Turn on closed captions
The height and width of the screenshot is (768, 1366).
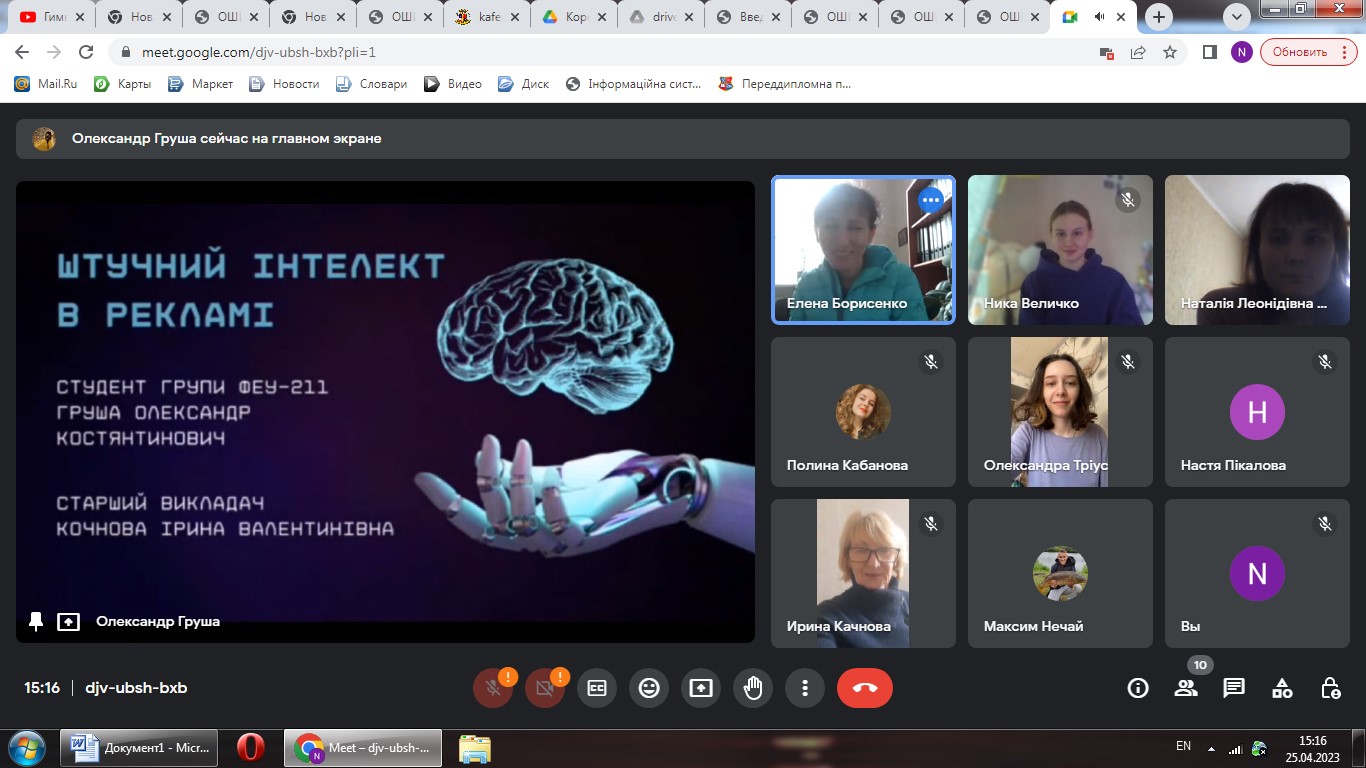(x=597, y=688)
